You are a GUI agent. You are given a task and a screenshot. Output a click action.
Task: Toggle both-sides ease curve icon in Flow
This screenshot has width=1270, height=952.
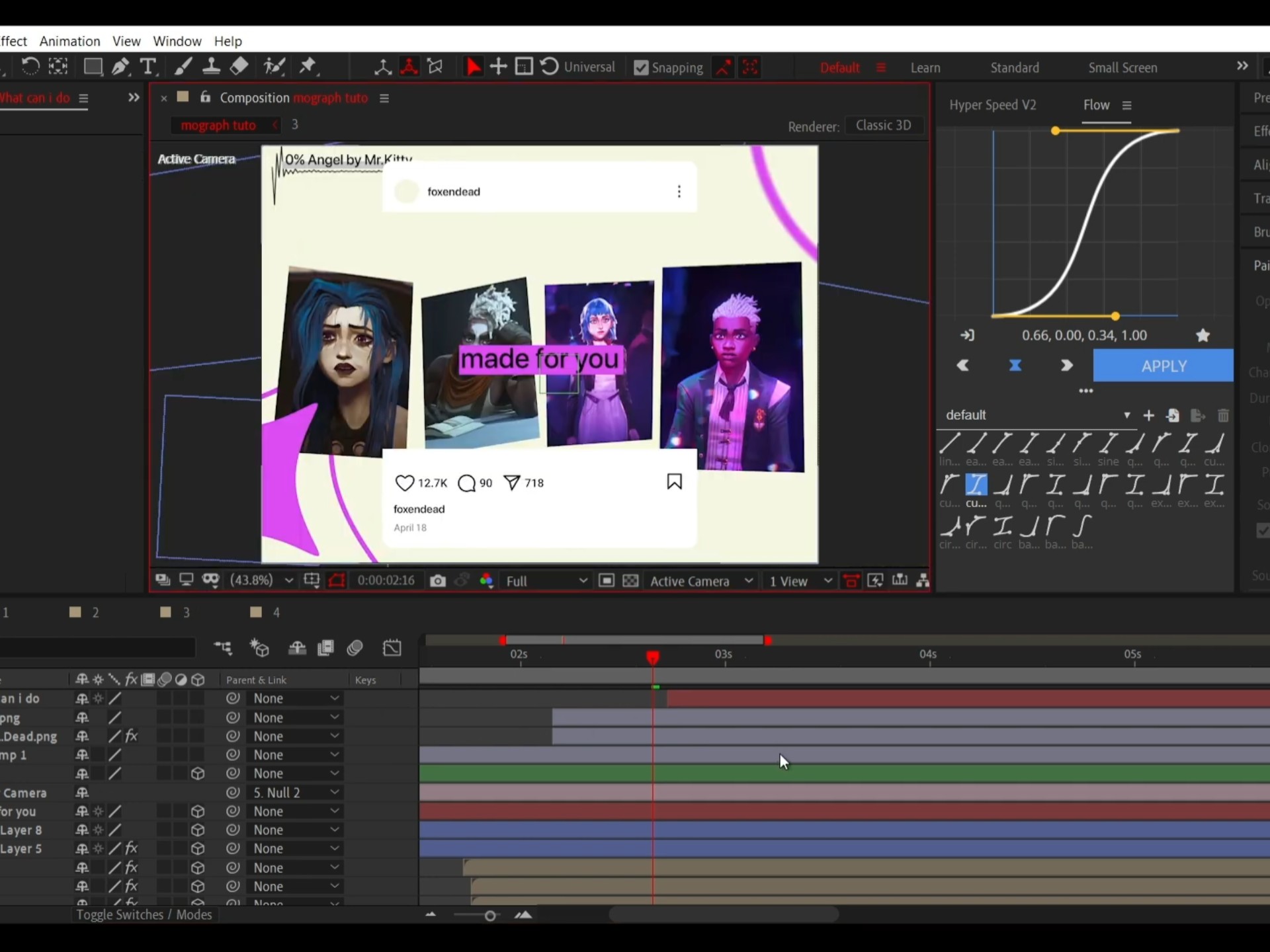[x=1015, y=366]
